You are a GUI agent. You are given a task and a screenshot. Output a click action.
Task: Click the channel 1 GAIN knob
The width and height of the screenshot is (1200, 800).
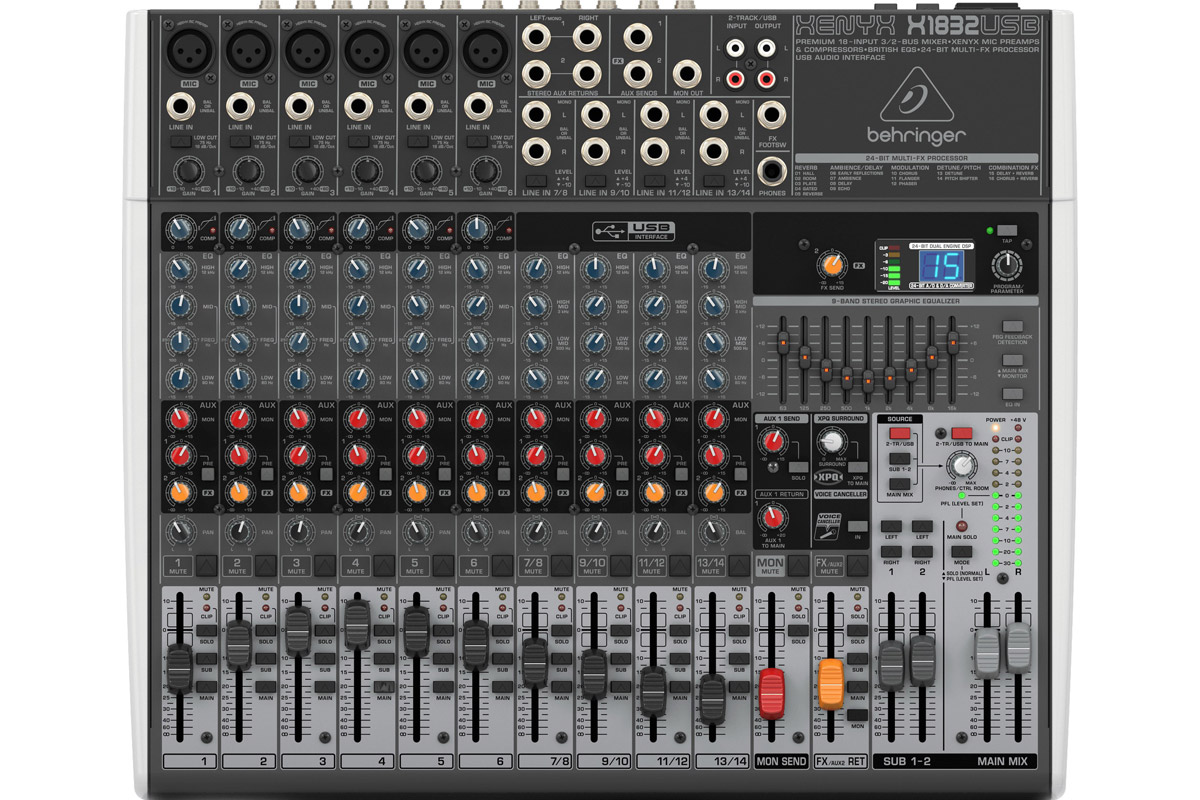coord(190,171)
